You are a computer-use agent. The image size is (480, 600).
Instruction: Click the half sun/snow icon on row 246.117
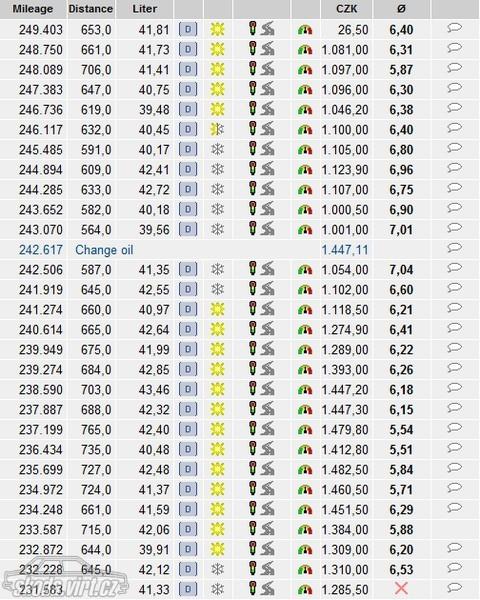pos(217,130)
